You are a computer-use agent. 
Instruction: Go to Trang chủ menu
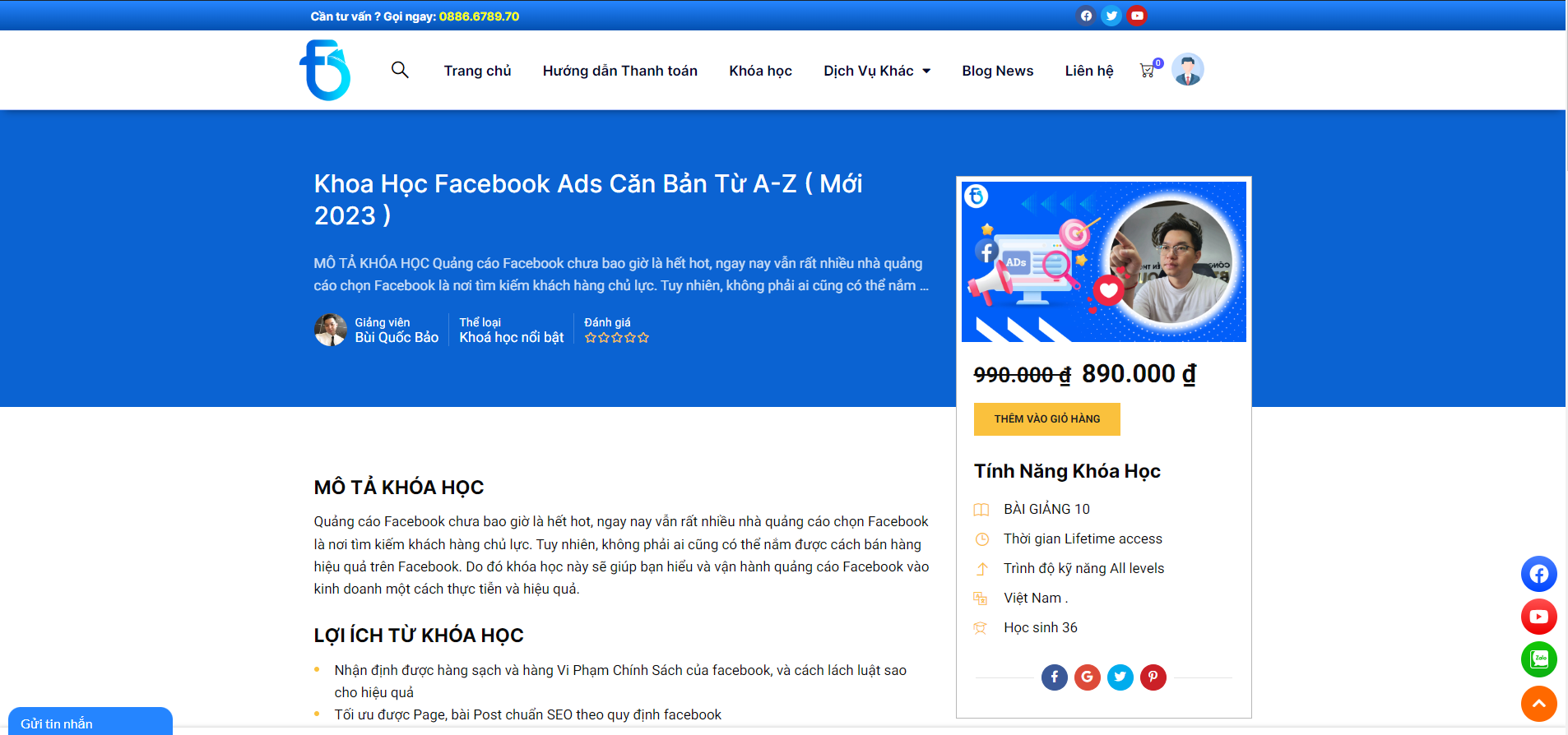[477, 71]
